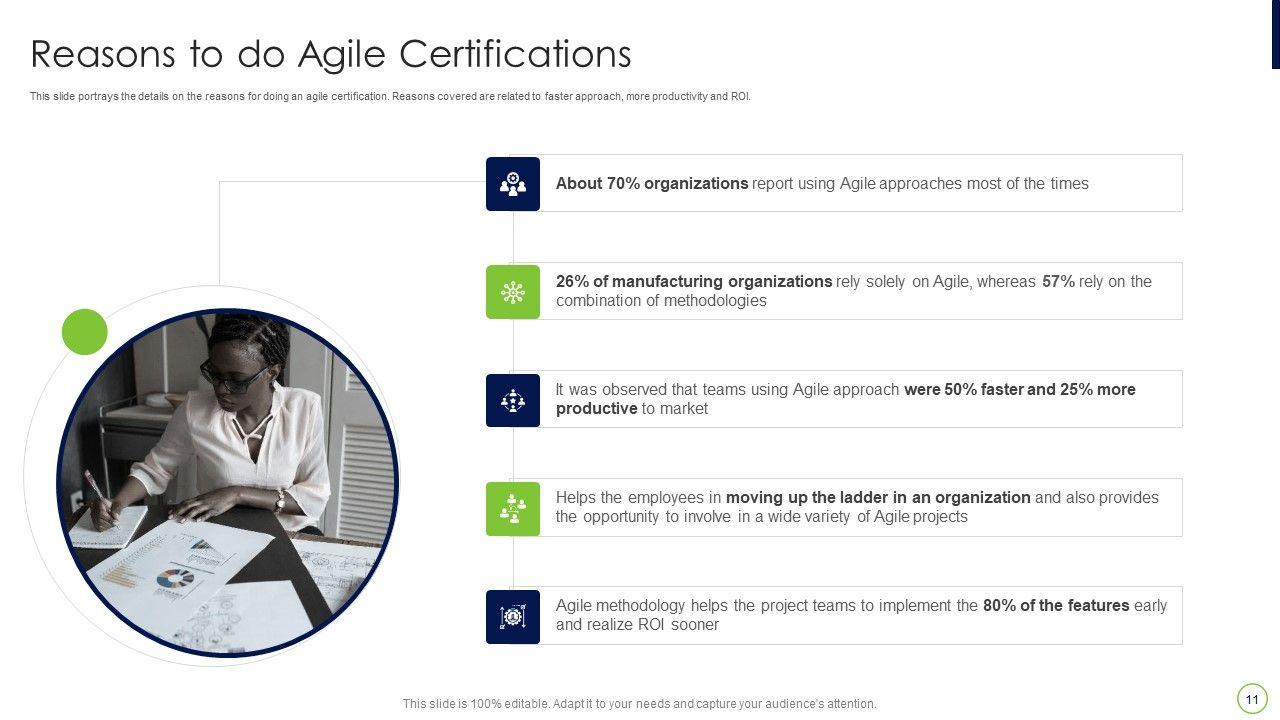Select the '26% of manufacturing organizations' text box
Image resolution: width=1280 pixels, height=720 pixels.
pyautogui.click(x=853, y=291)
